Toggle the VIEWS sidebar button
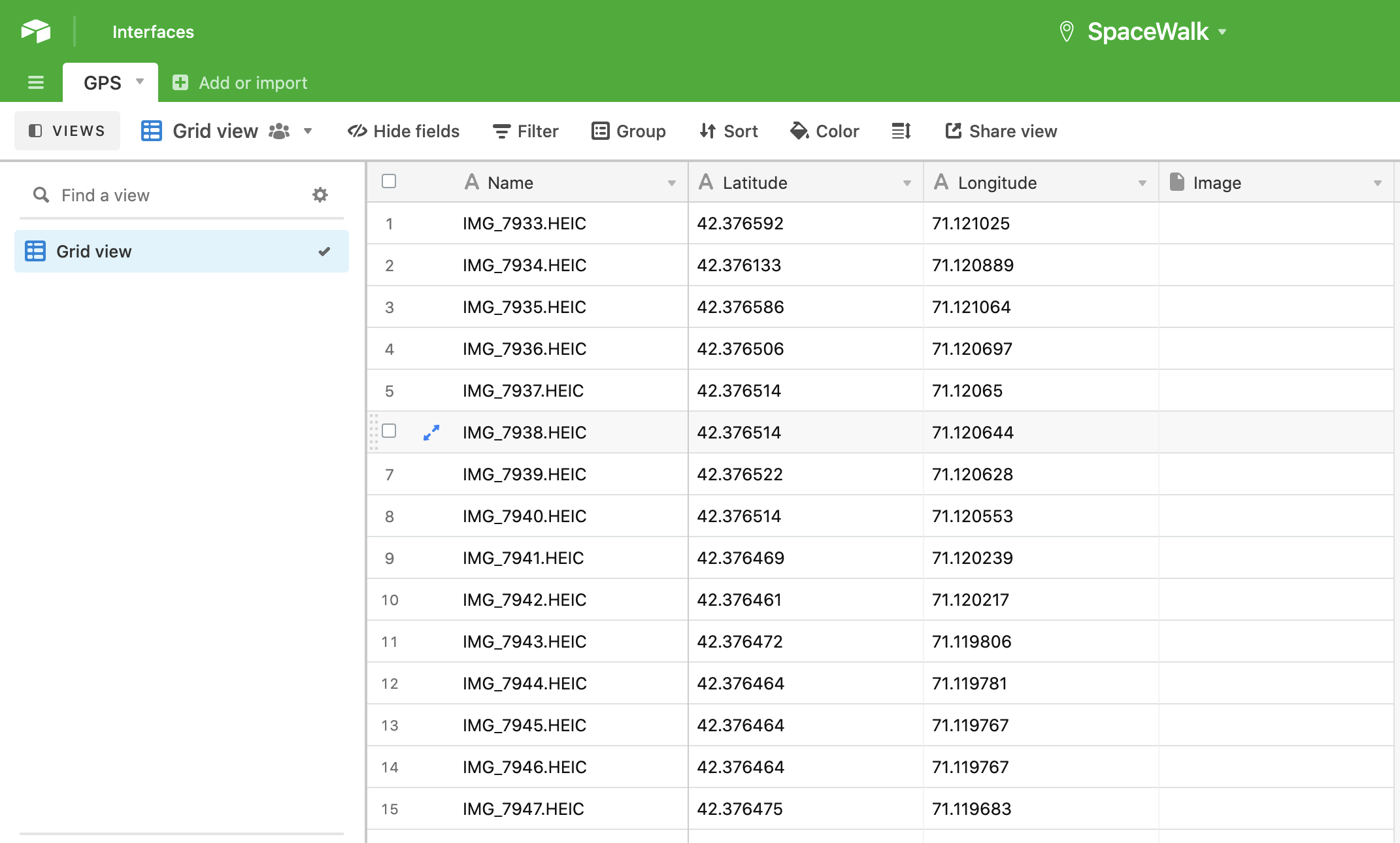Screen dimensions: 1400x843 pos(67,131)
